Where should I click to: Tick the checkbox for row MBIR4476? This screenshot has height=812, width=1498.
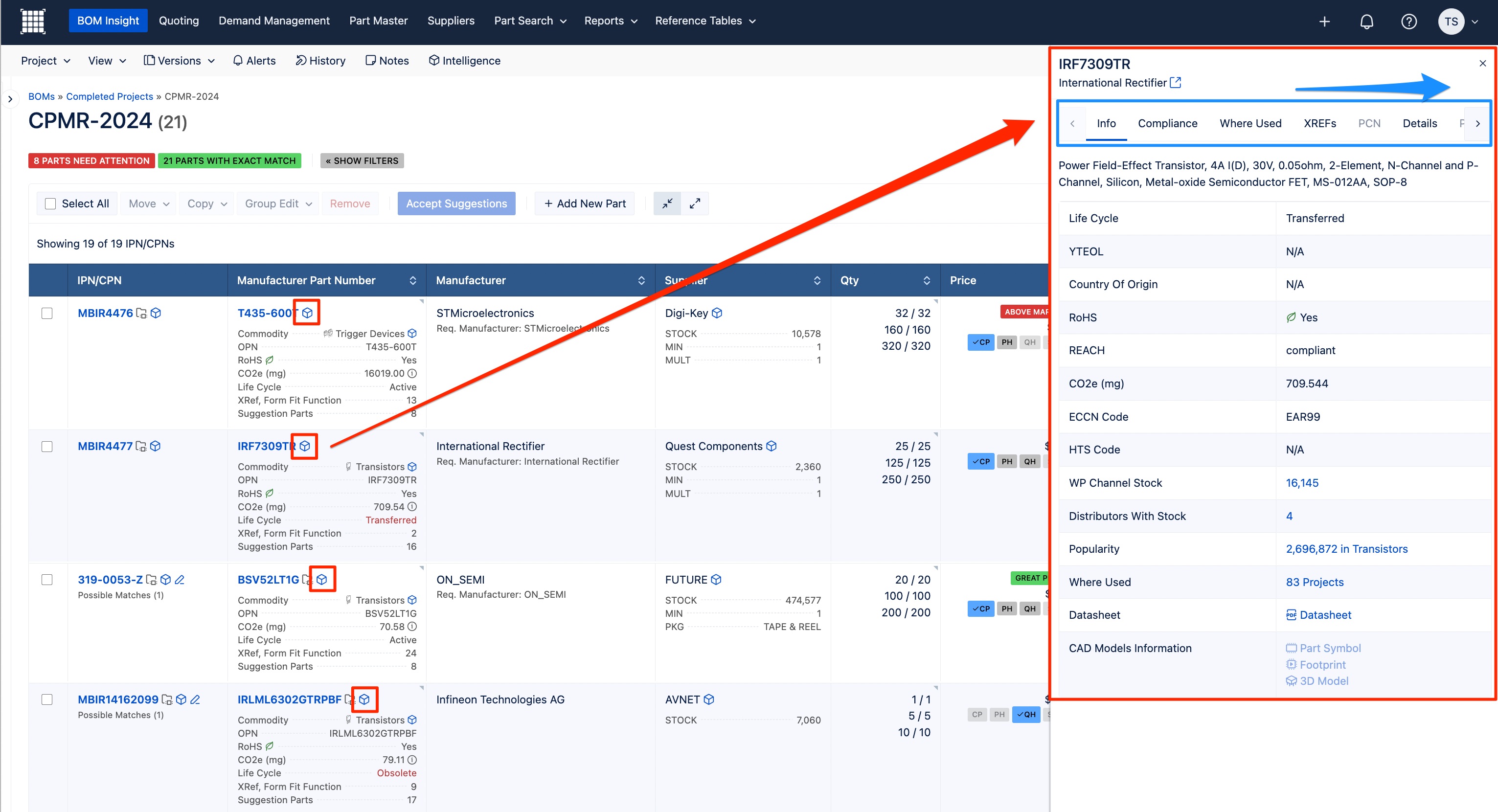click(47, 313)
